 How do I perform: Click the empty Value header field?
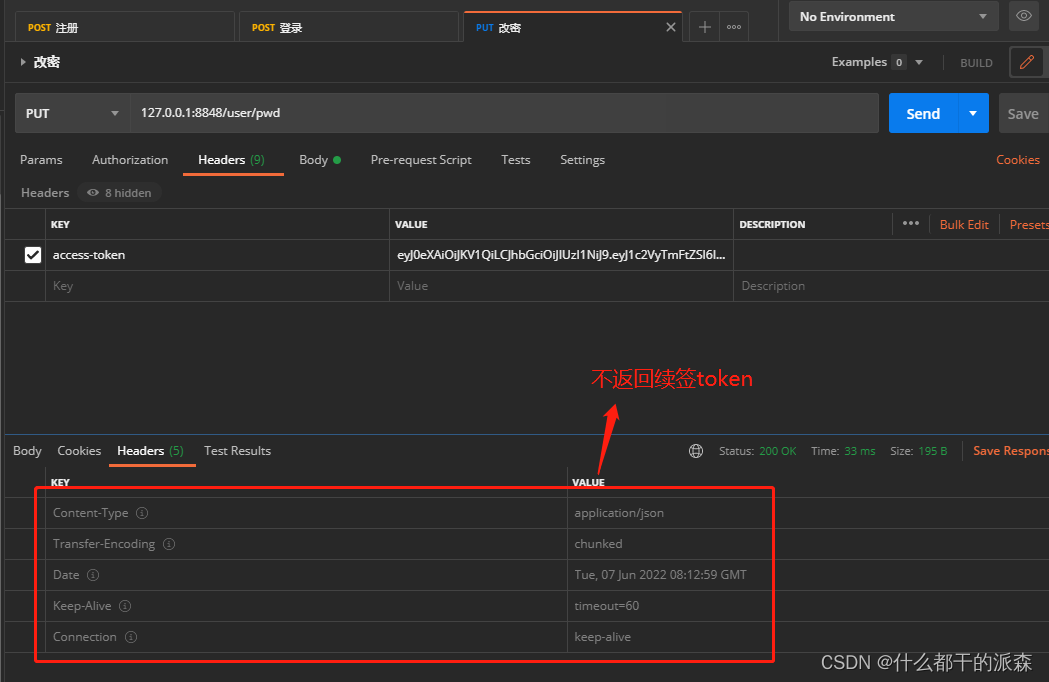(561, 286)
